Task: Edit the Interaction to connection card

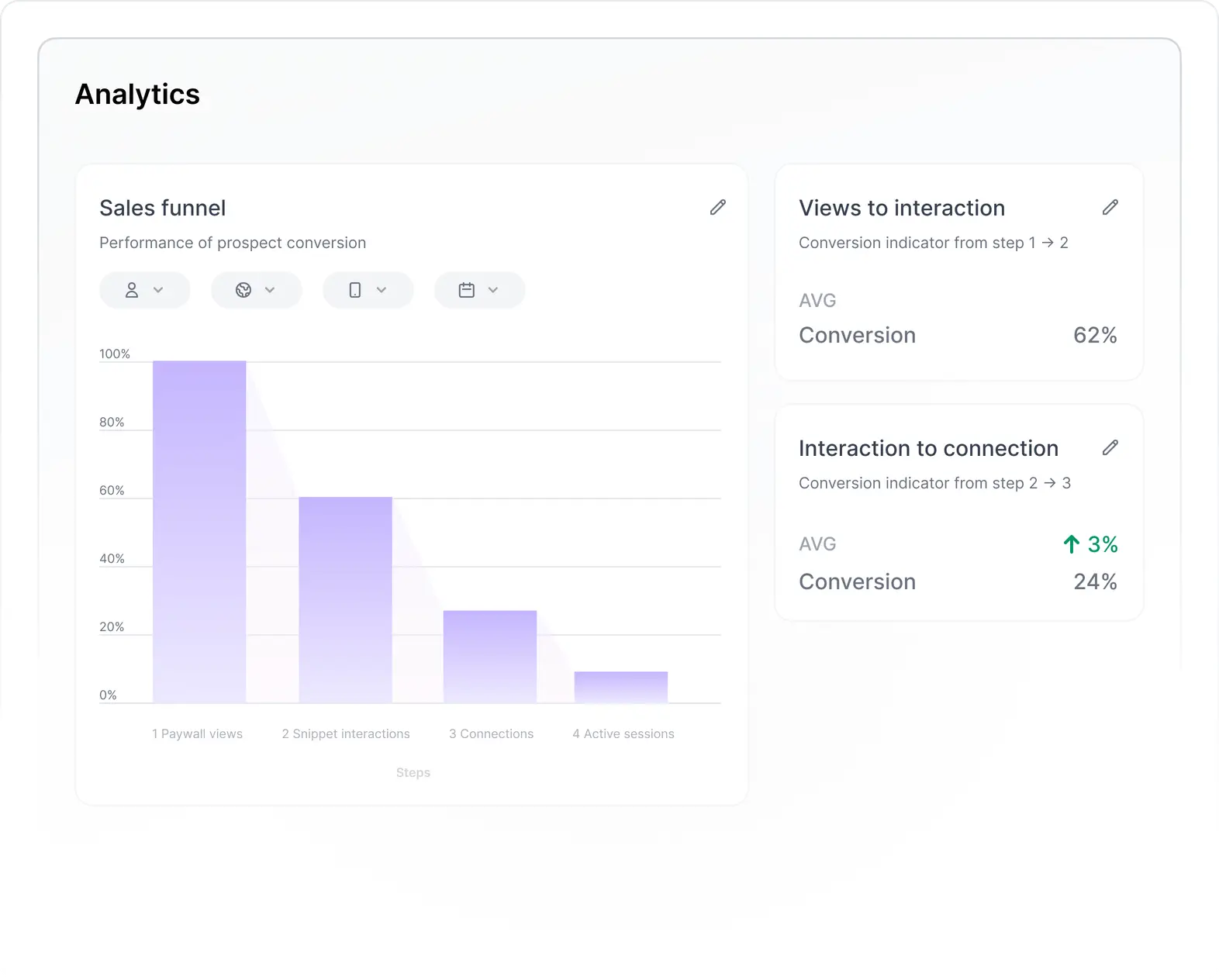Action: point(1110,447)
